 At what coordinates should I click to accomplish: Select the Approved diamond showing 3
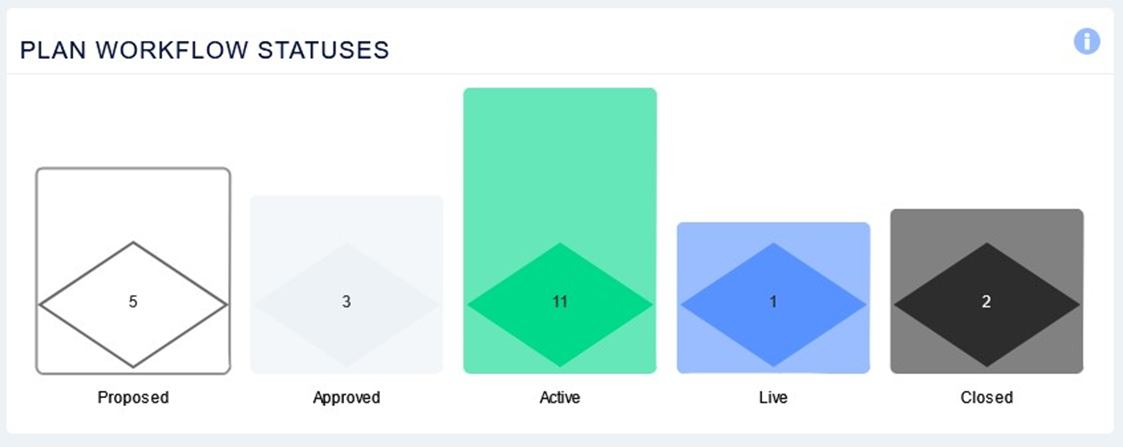tap(347, 304)
